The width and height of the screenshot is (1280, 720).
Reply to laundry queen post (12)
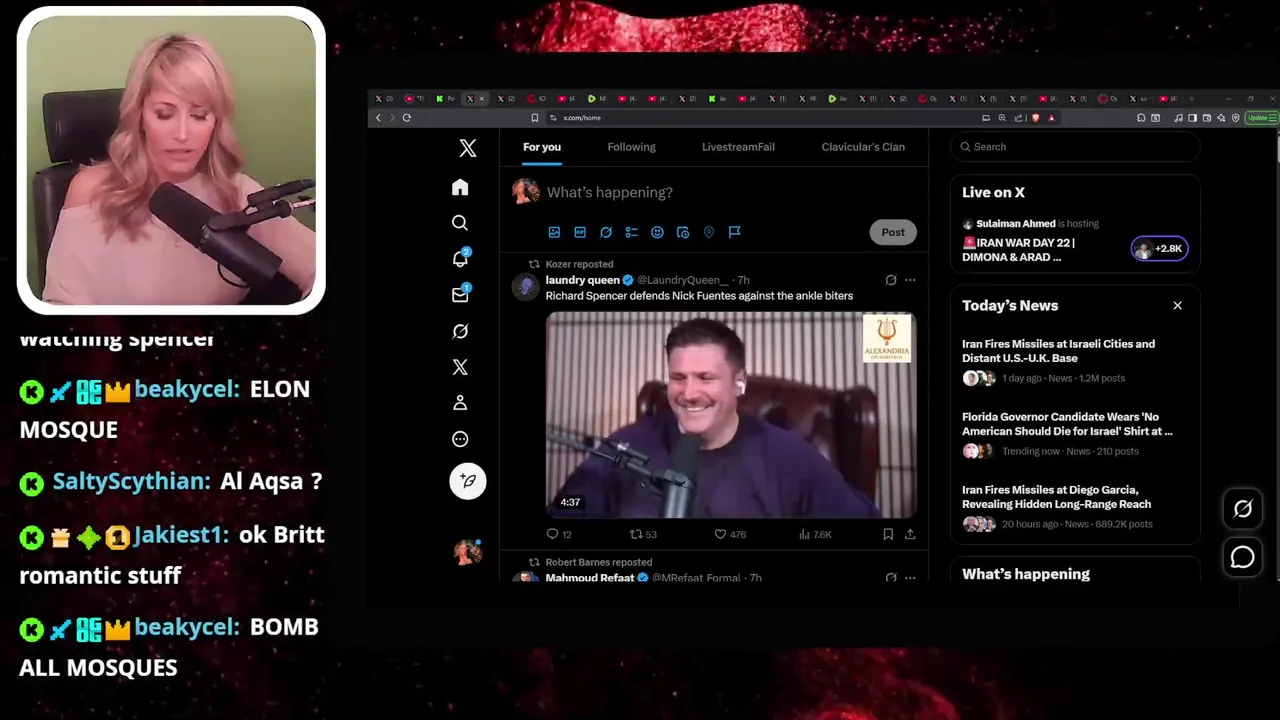[559, 535]
